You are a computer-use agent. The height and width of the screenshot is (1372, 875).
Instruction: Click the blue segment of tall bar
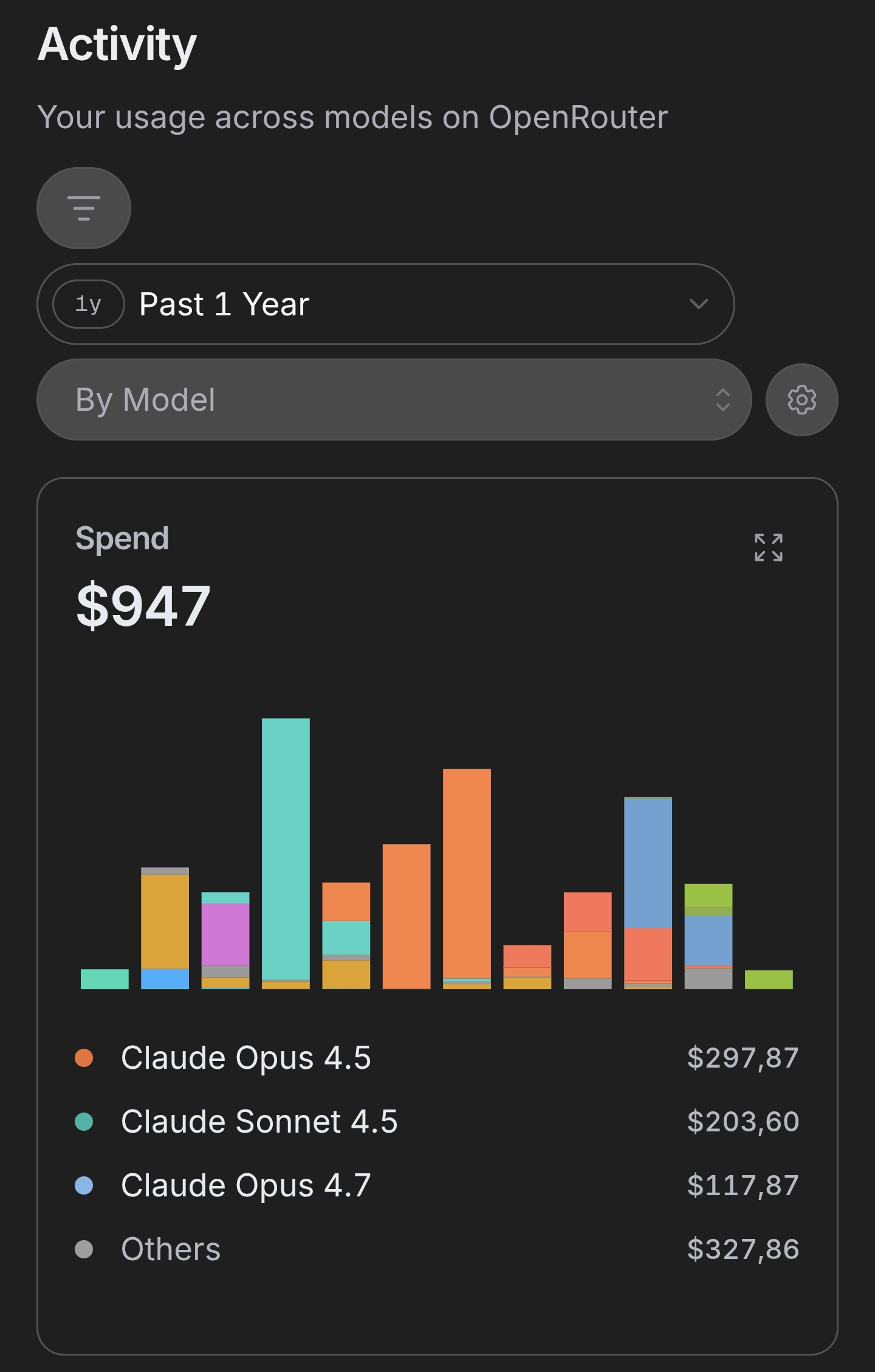click(x=648, y=863)
